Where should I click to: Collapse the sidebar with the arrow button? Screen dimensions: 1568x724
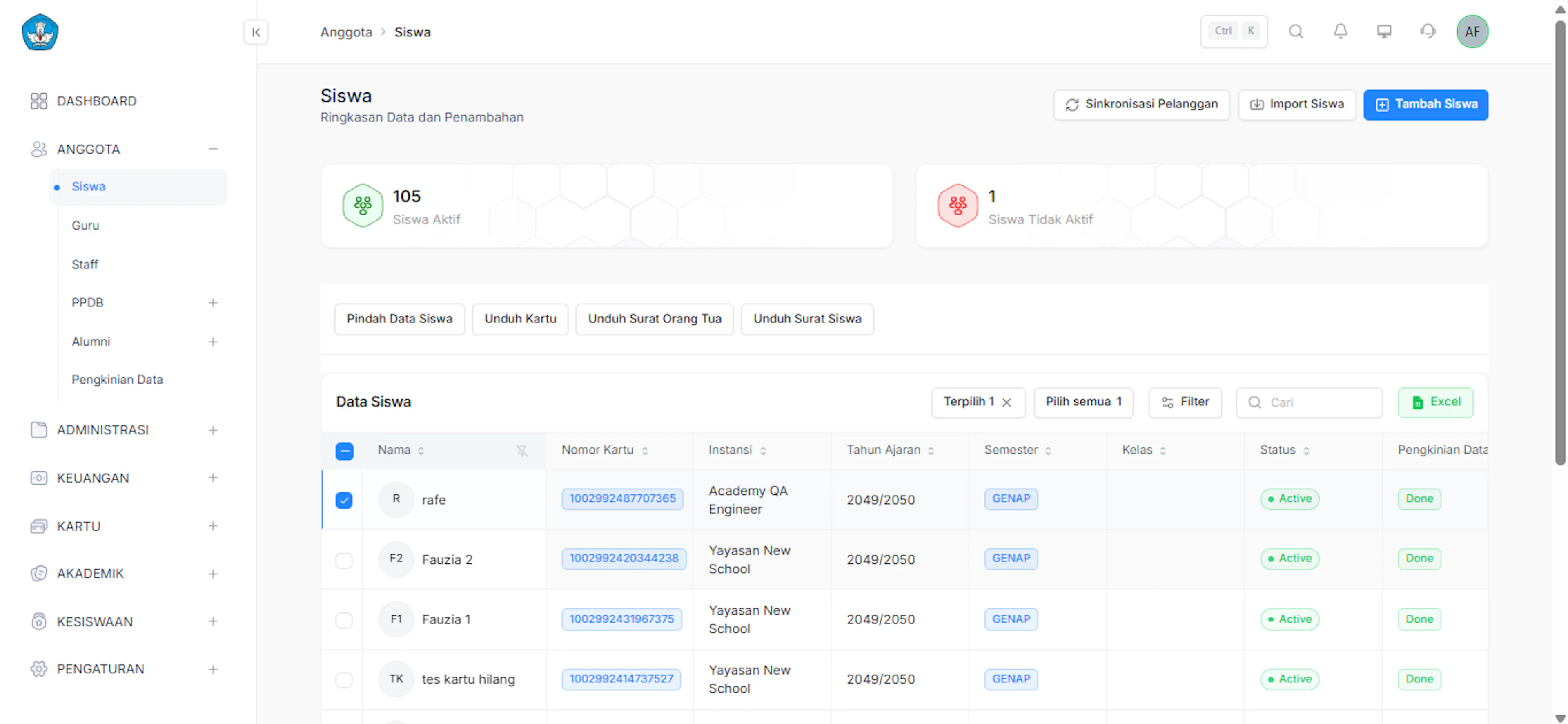click(x=256, y=32)
